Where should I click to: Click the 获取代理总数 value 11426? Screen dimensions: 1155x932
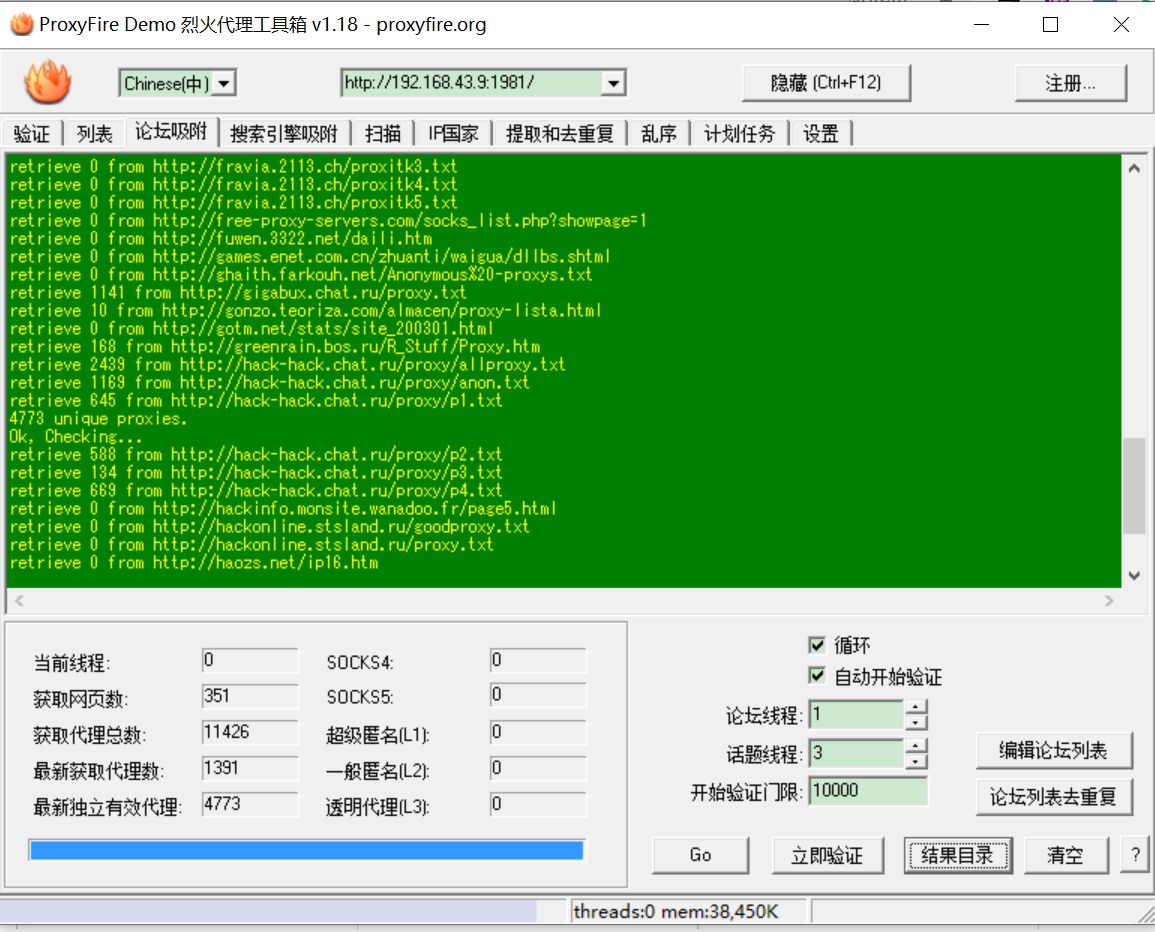point(250,732)
